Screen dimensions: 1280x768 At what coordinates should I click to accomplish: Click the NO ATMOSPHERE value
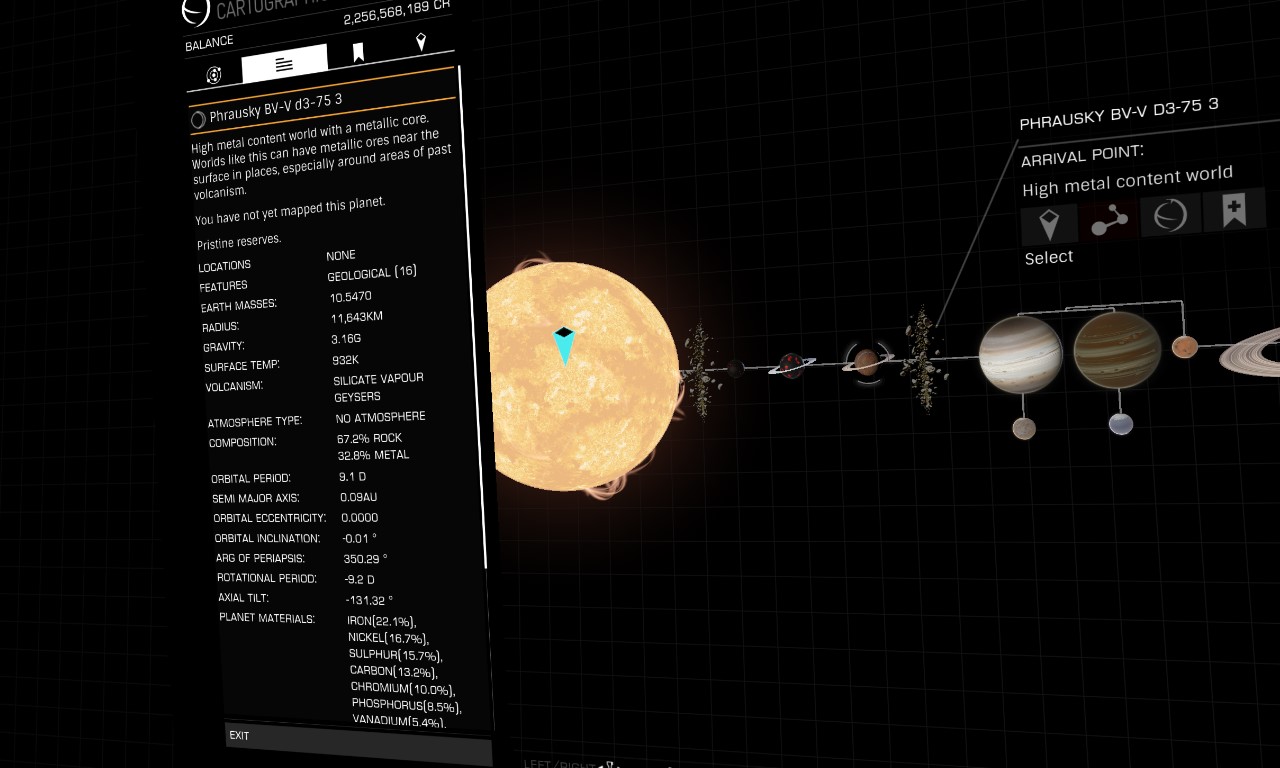coord(380,417)
